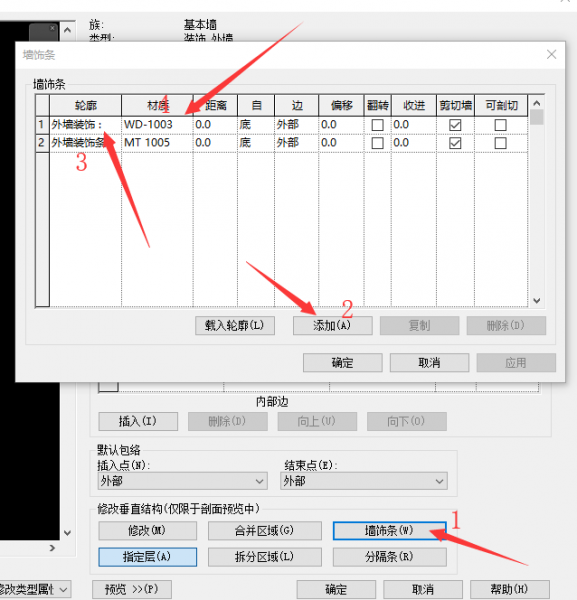Close the 墙饰条 dialog

(x=551, y=55)
